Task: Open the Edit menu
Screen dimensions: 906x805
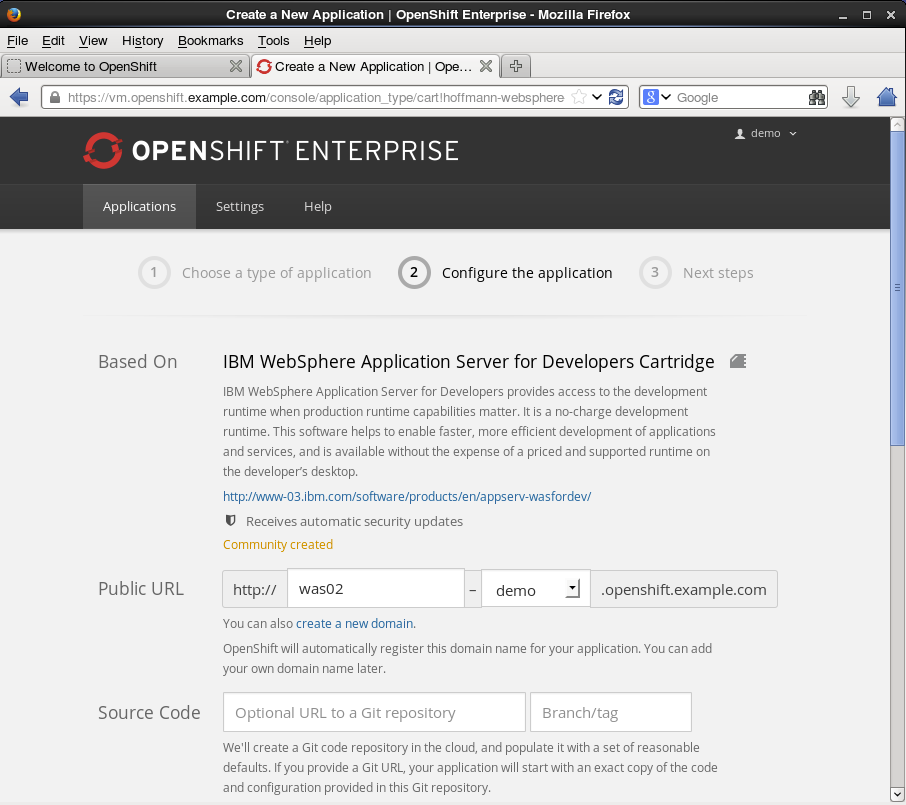Action: [x=53, y=40]
